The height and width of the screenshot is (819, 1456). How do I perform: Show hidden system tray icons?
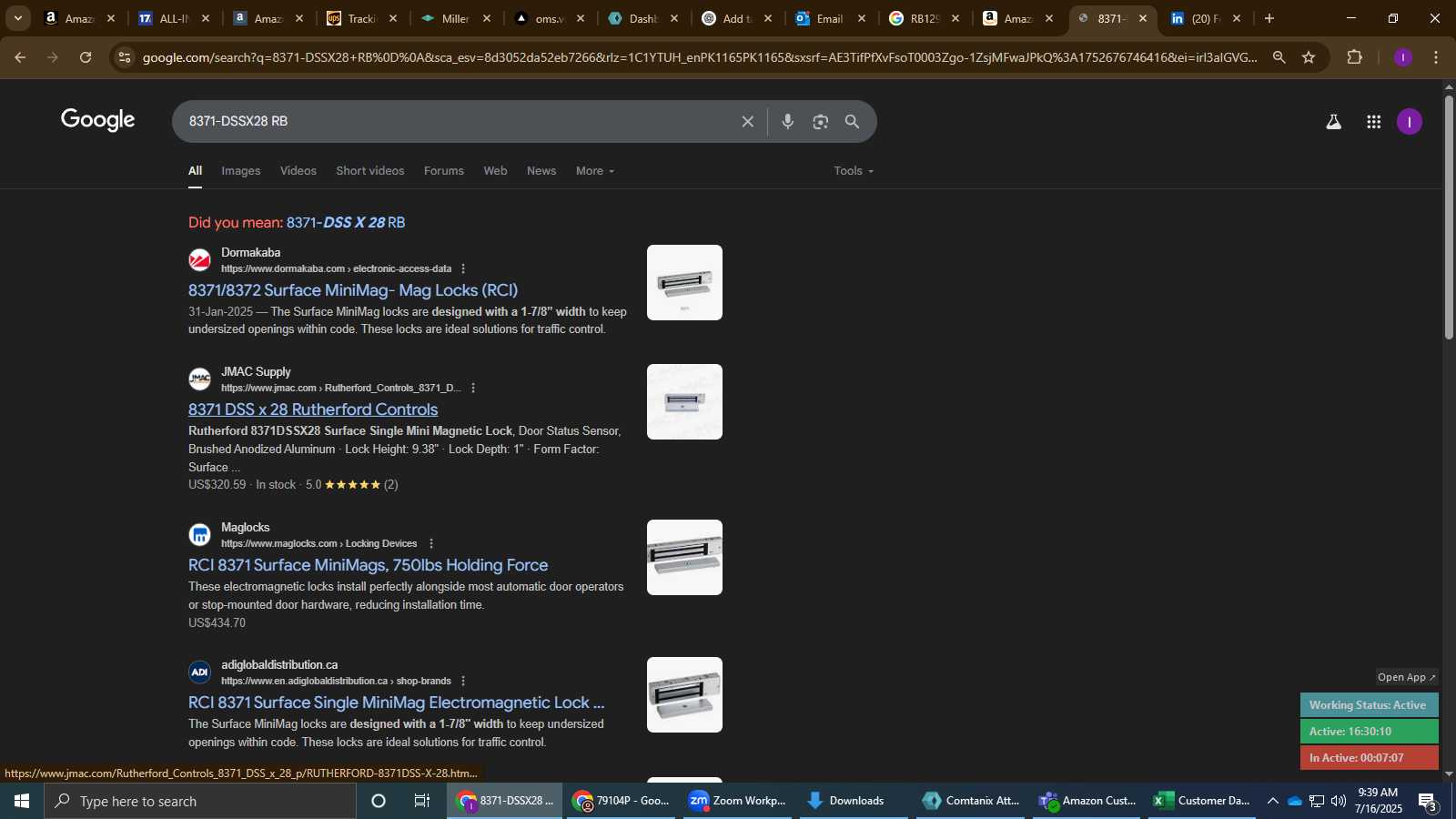coord(1272,801)
